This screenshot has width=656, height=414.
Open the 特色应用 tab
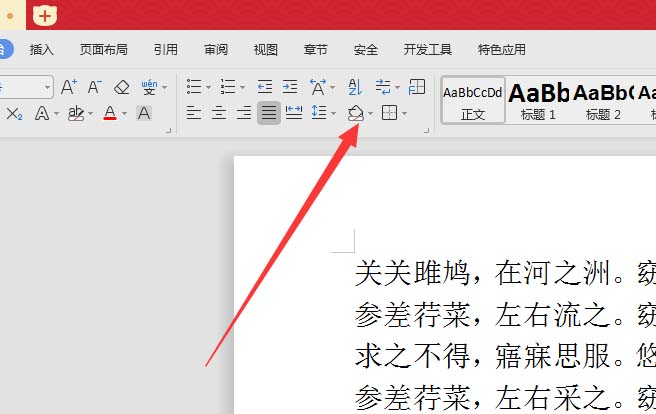click(502, 50)
